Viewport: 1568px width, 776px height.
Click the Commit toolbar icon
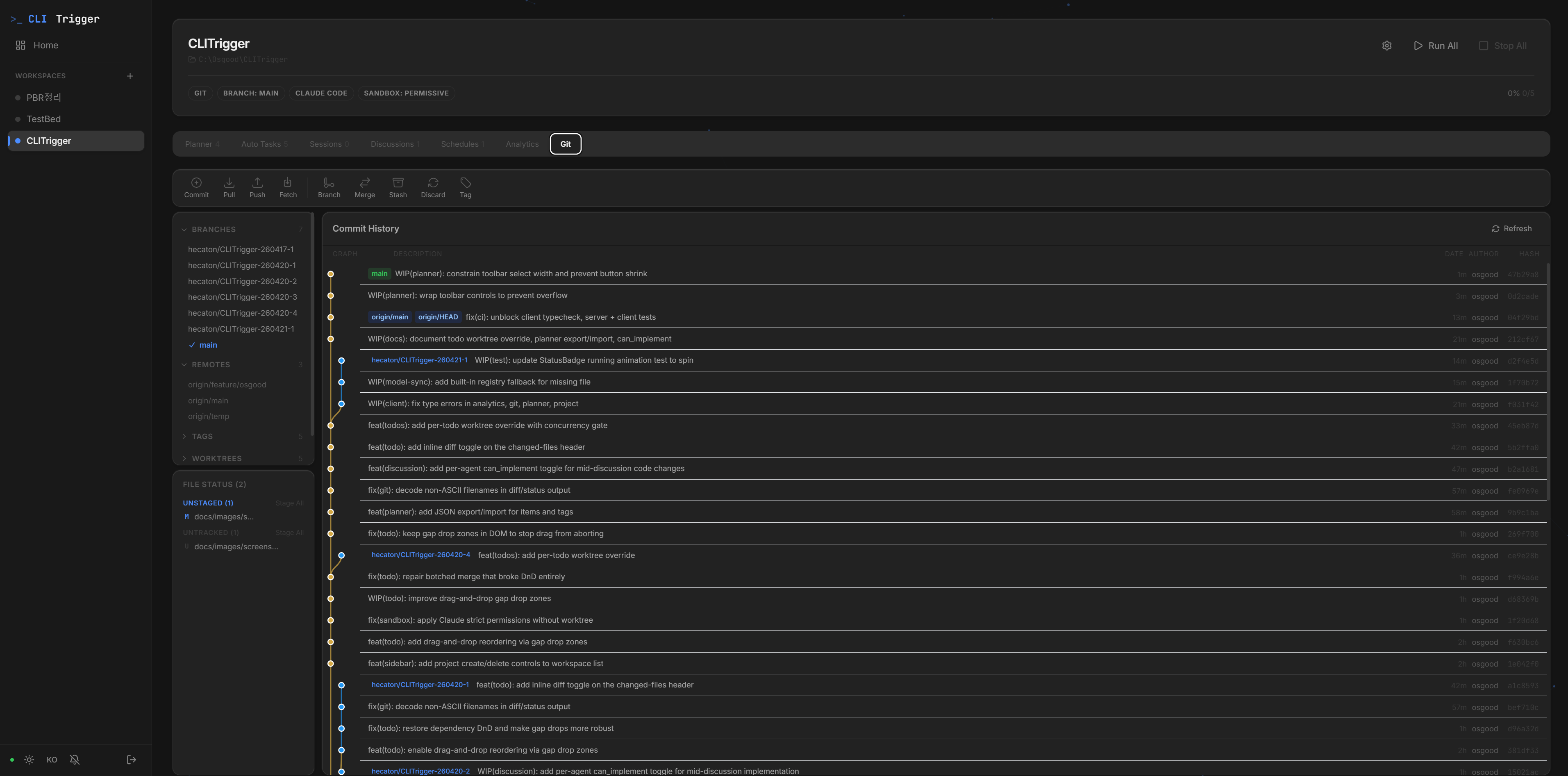point(196,187)
